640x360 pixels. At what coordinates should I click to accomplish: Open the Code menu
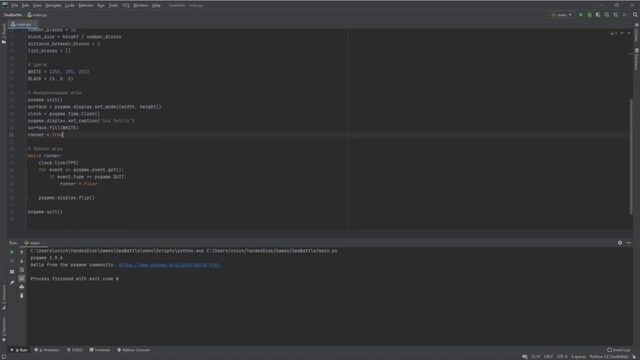click(70, 6)
